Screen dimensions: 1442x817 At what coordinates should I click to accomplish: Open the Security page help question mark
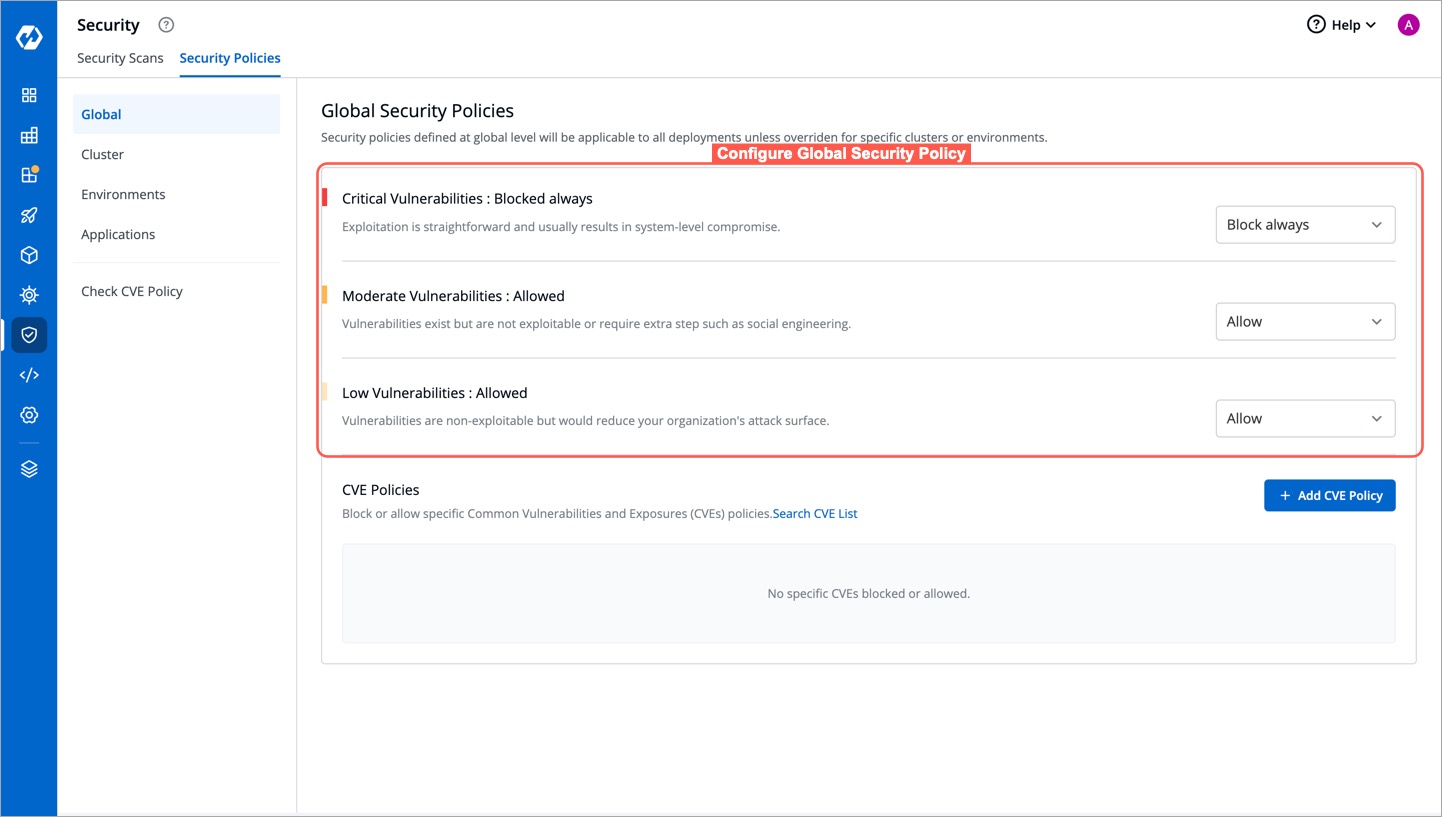point(165,24)
